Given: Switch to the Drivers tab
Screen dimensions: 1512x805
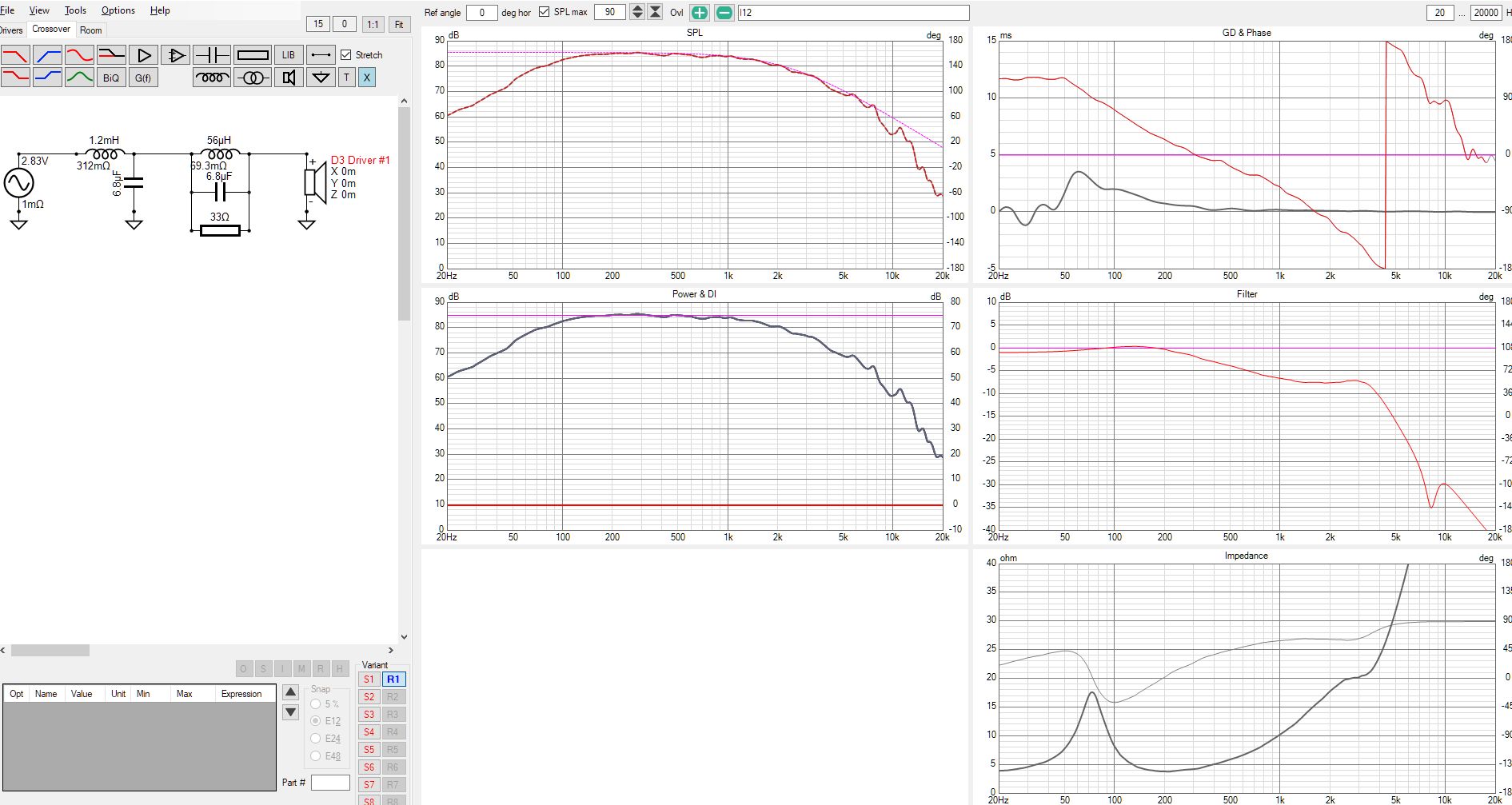Looking at the screenshot, I should [11, 30].
